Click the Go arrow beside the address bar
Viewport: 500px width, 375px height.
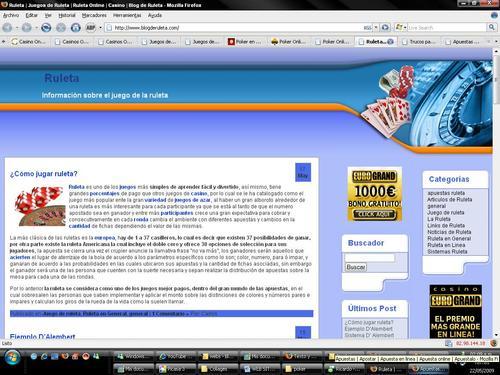385,28
